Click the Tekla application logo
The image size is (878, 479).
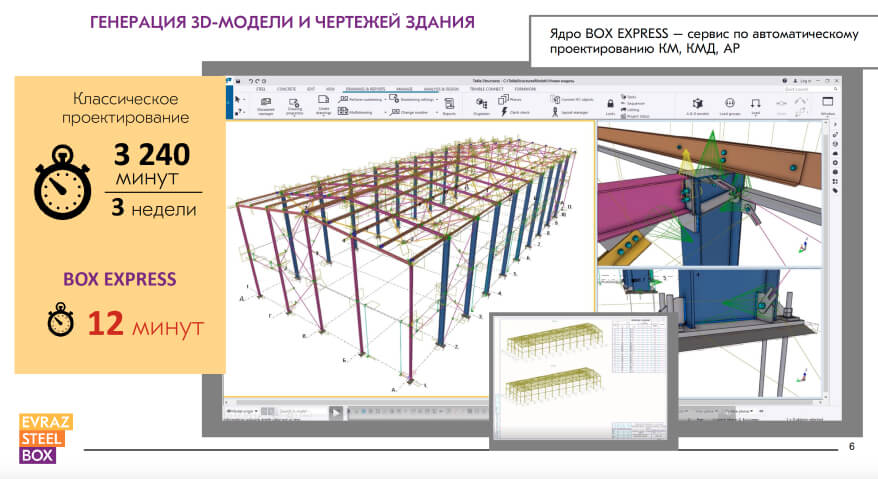coord(228,81)
